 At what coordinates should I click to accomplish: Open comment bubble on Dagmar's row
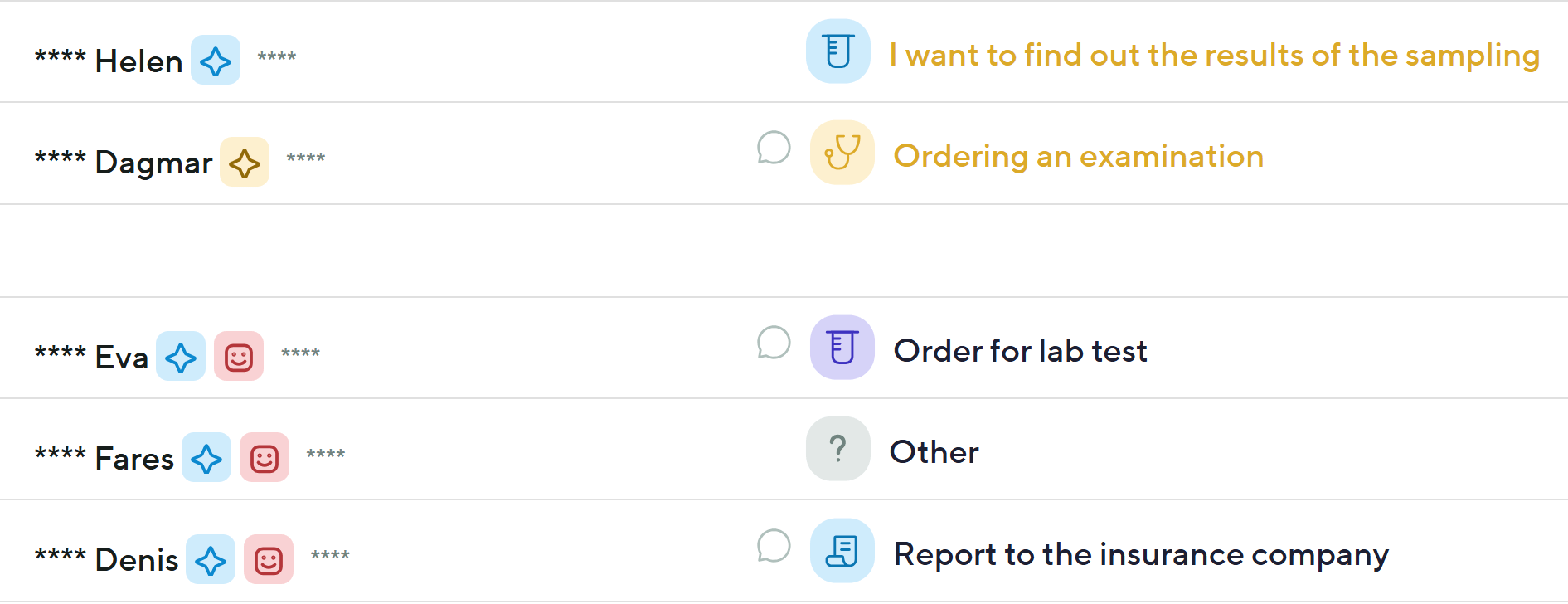pyautogui.click(x=774, y=149)
